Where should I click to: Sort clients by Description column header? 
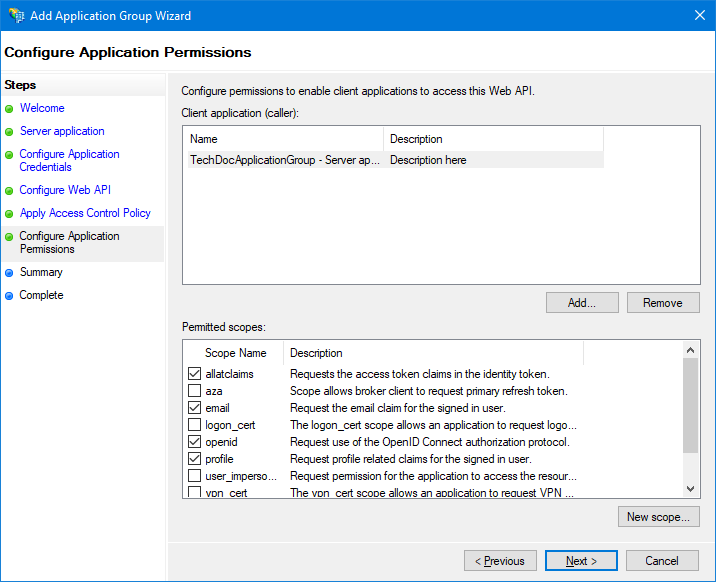(494, 139)
